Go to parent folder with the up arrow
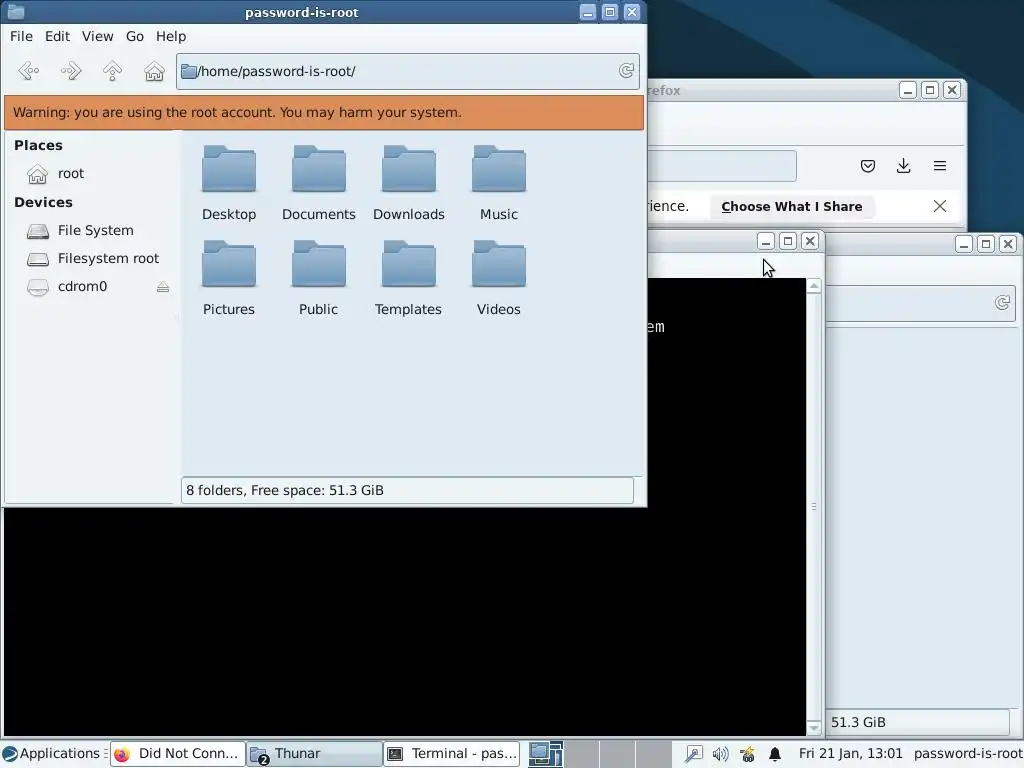Viewport: 1024px width, 768px height. tap(112, 71)
